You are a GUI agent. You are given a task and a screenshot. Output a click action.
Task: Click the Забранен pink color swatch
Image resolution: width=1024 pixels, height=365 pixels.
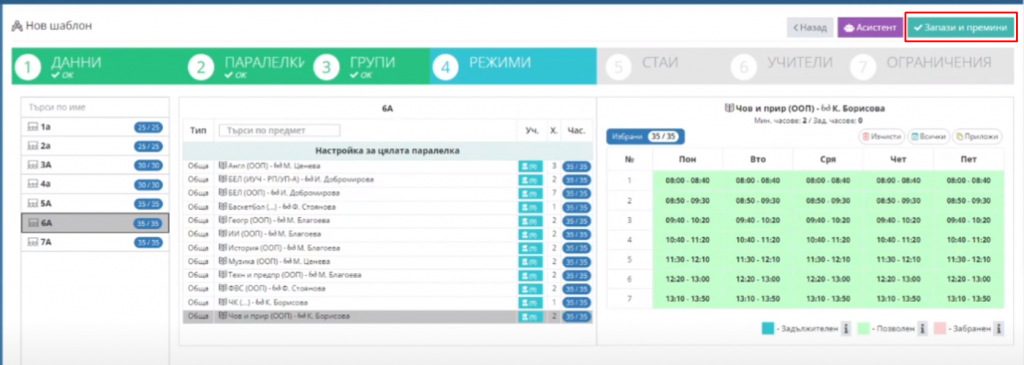pos(940,328)
